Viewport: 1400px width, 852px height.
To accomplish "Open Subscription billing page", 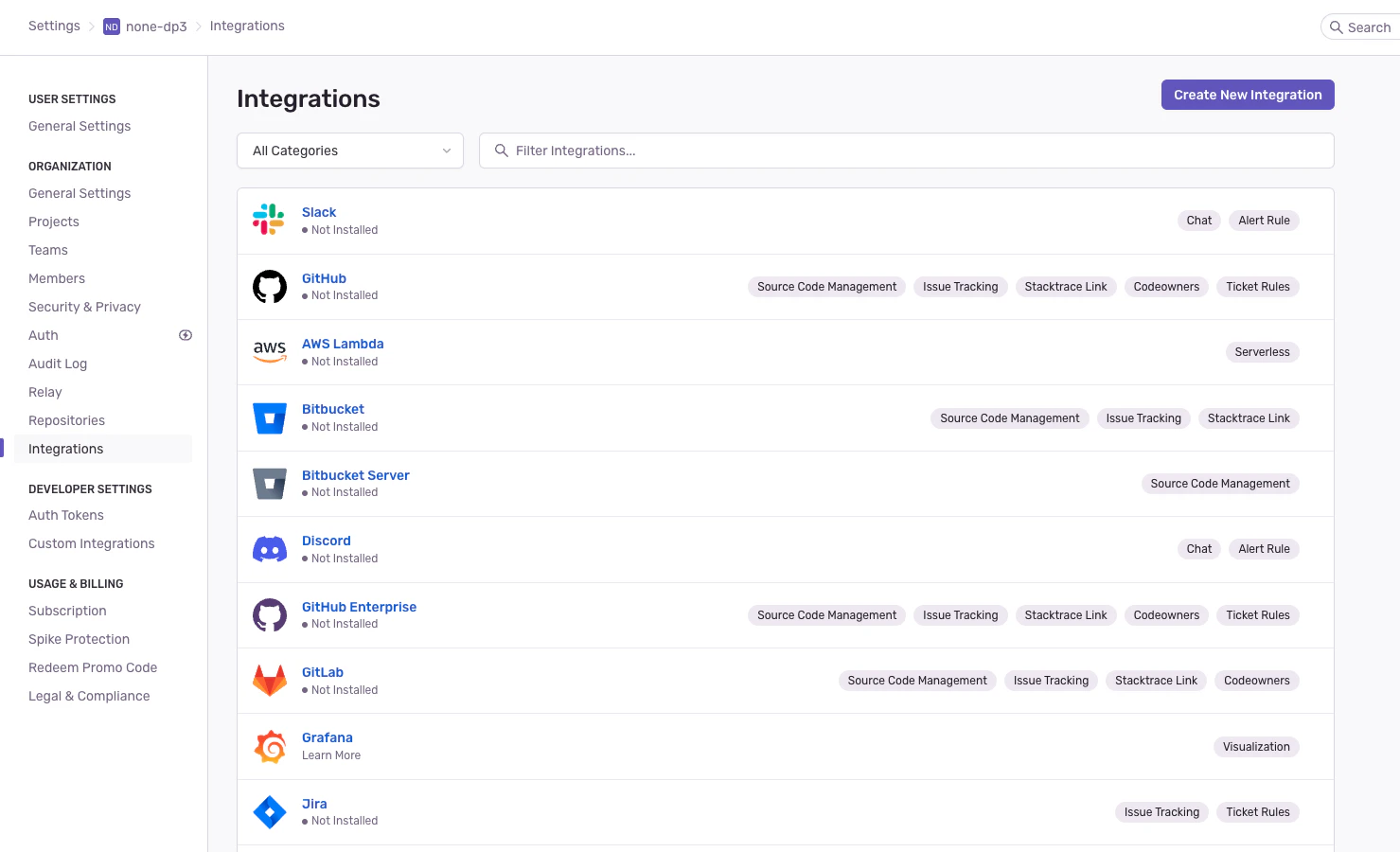I will [x=67, y=611].
